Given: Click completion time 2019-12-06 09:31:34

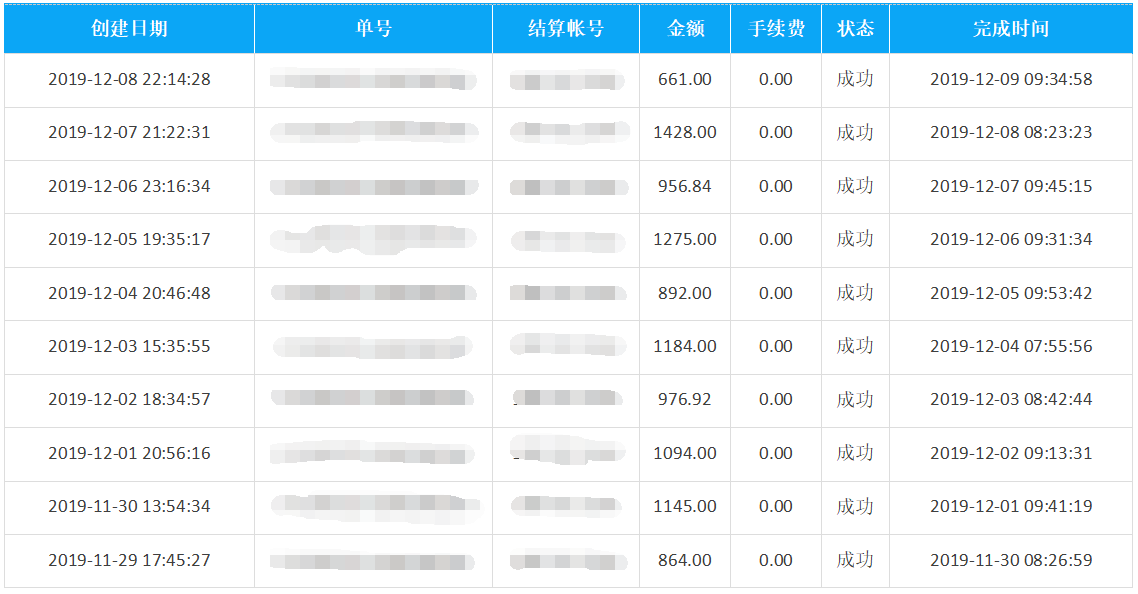Looking at the screenshot, I should 1011,239.
